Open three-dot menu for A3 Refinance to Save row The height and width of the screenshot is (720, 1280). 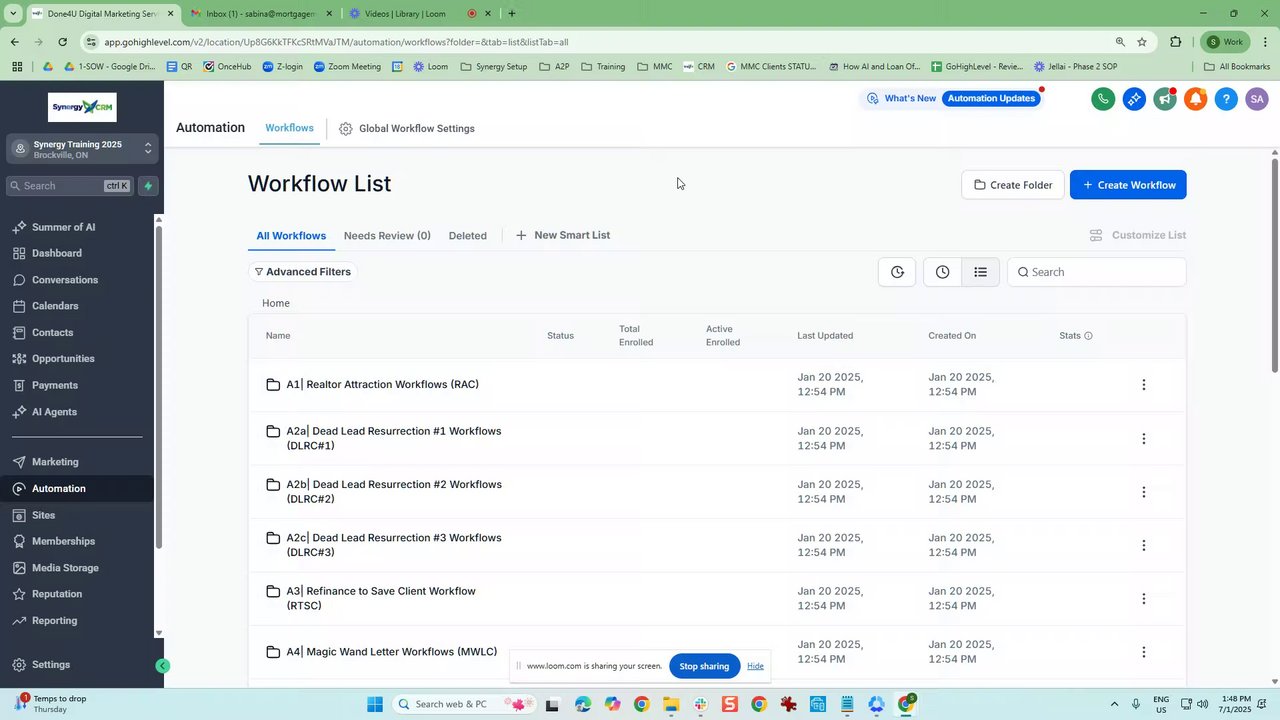click(x=1144, y=598)
